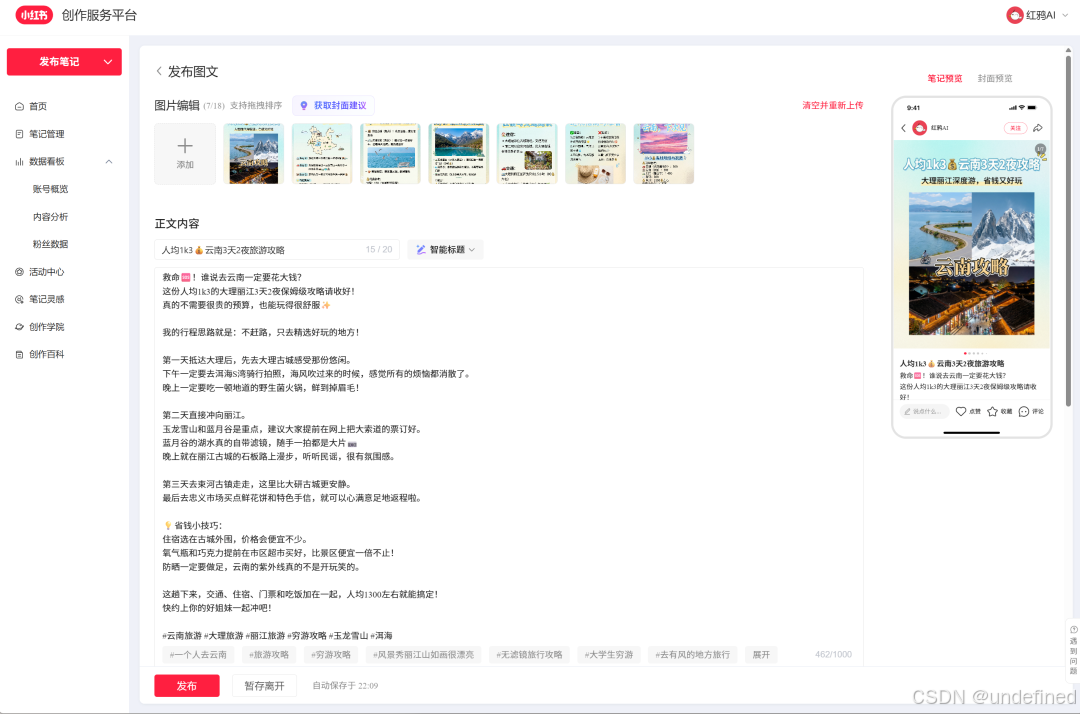The width and height of the screenshot is (1080, 714).
Task: Click the share icon in phone preview
Action: 1038,128
